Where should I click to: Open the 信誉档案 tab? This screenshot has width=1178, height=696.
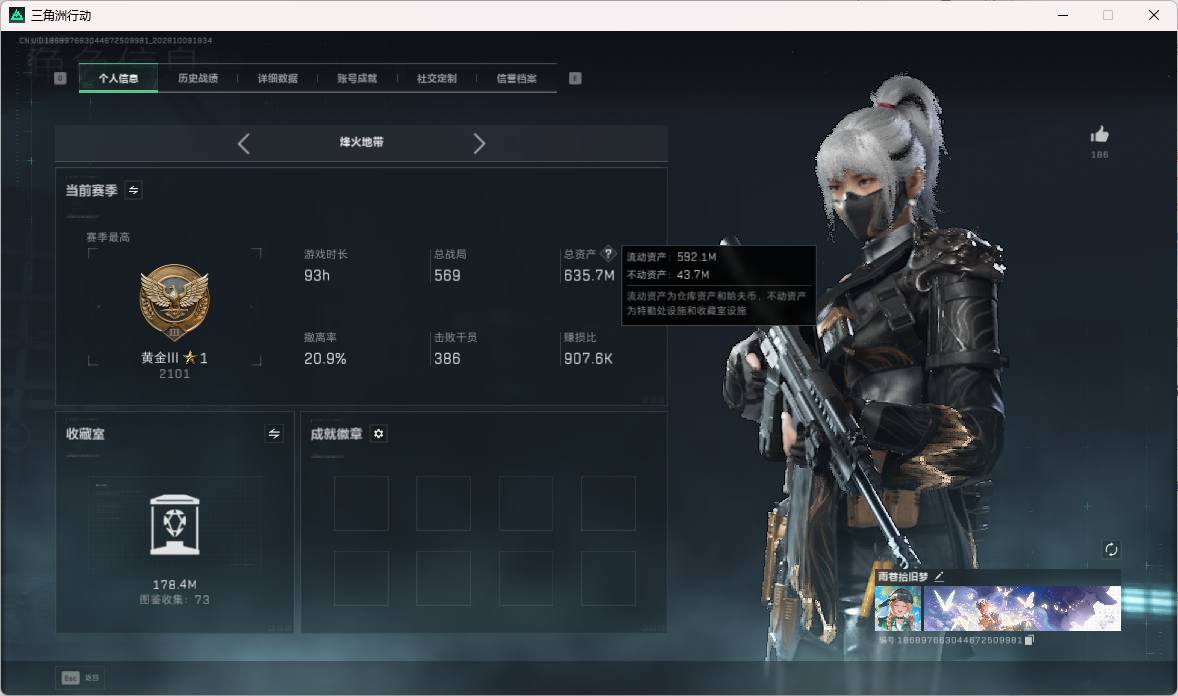point(516,78)
